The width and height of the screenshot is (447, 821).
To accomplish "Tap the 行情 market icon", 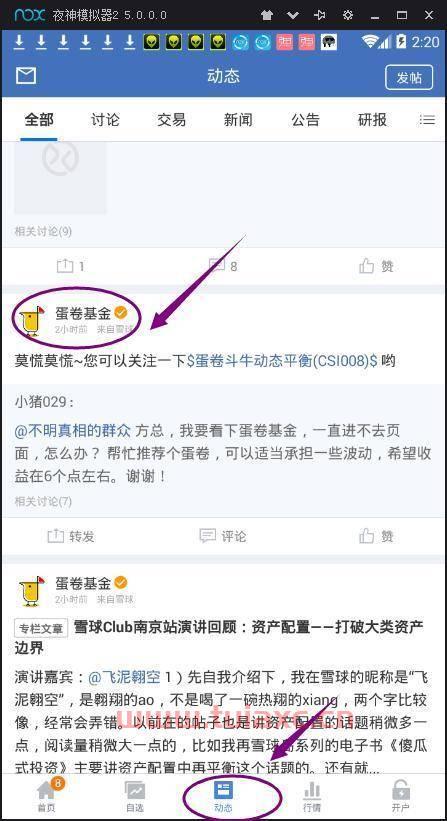I will [x=312, y=796].
